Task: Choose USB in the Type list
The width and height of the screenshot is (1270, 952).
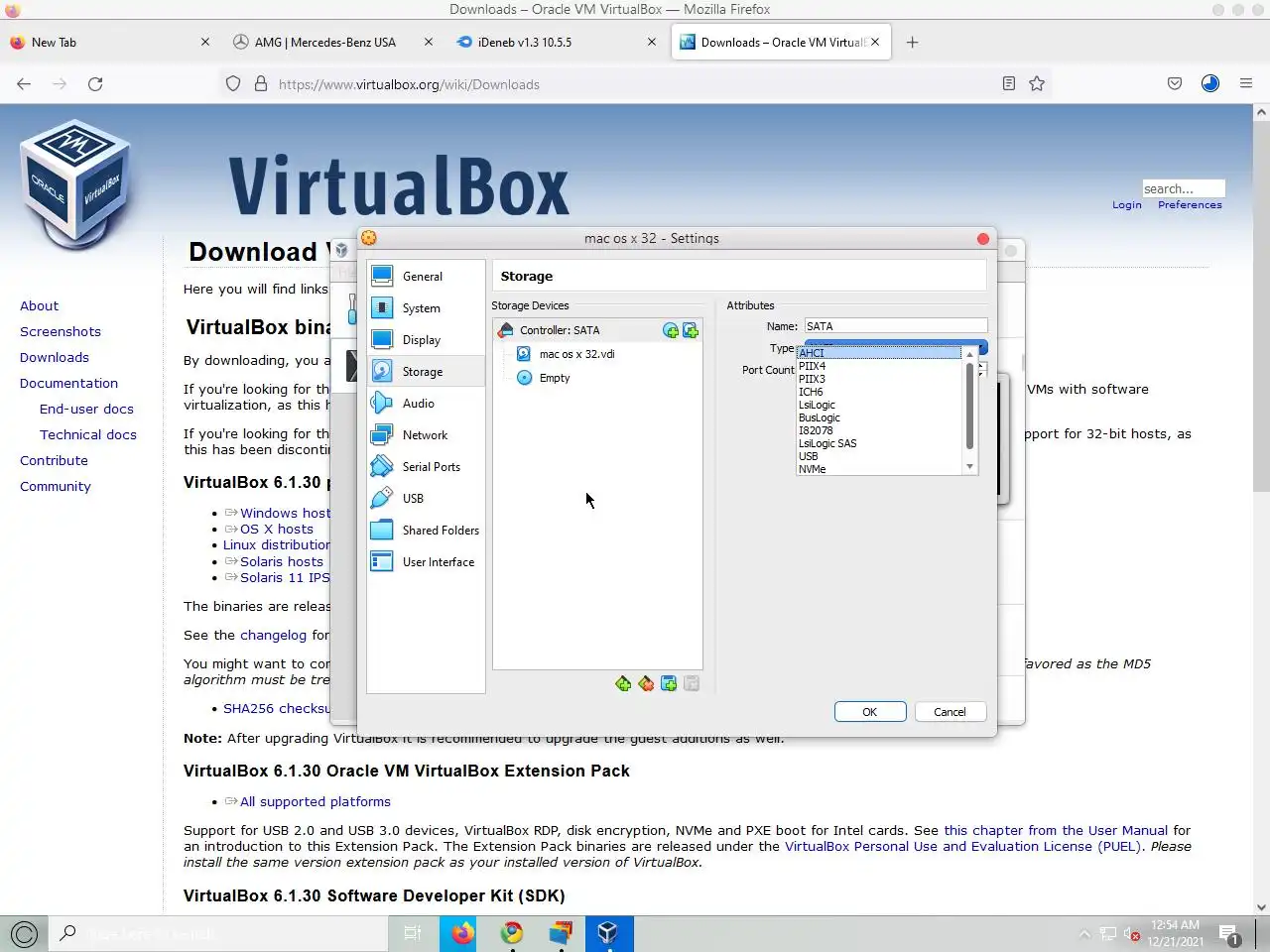Action: click(x=880, y=456)
